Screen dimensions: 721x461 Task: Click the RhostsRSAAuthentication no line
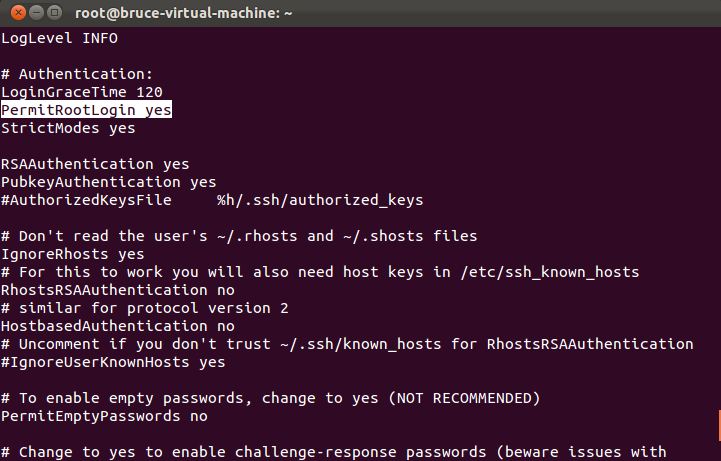coord(118,290)
